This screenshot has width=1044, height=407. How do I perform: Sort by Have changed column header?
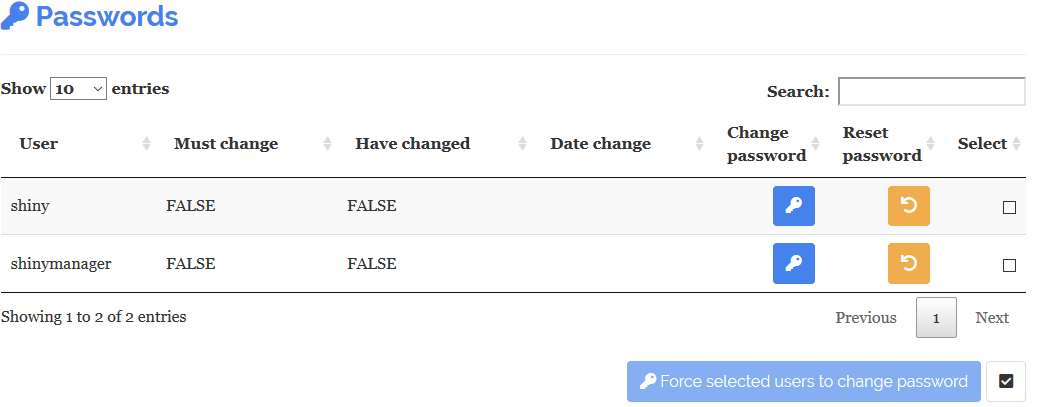(x=412, y=144)
